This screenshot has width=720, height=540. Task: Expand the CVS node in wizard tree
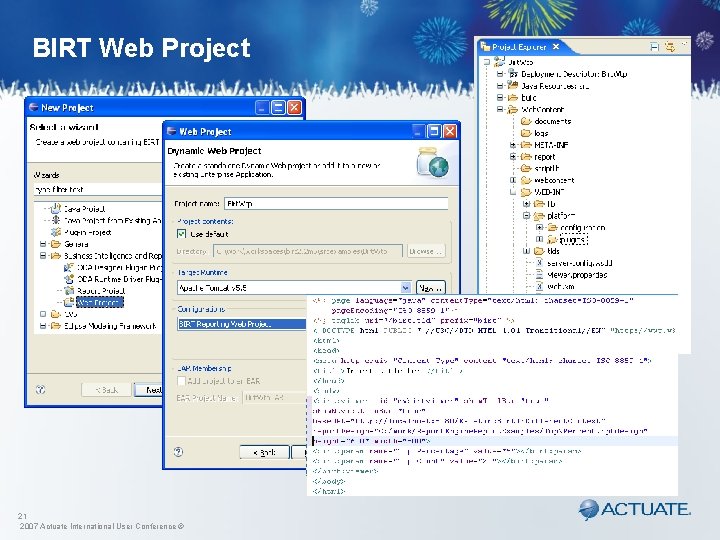click(x=43, y=314)
